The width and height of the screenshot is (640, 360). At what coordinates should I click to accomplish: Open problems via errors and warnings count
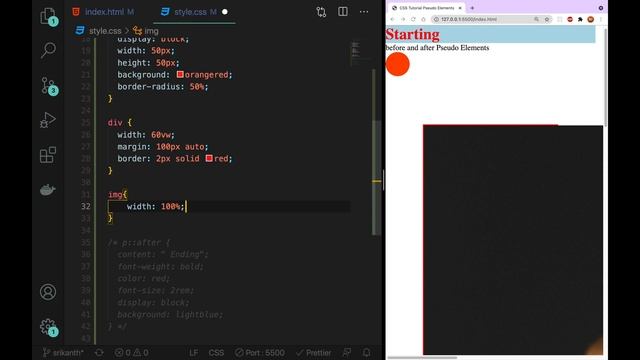[131, 353]
